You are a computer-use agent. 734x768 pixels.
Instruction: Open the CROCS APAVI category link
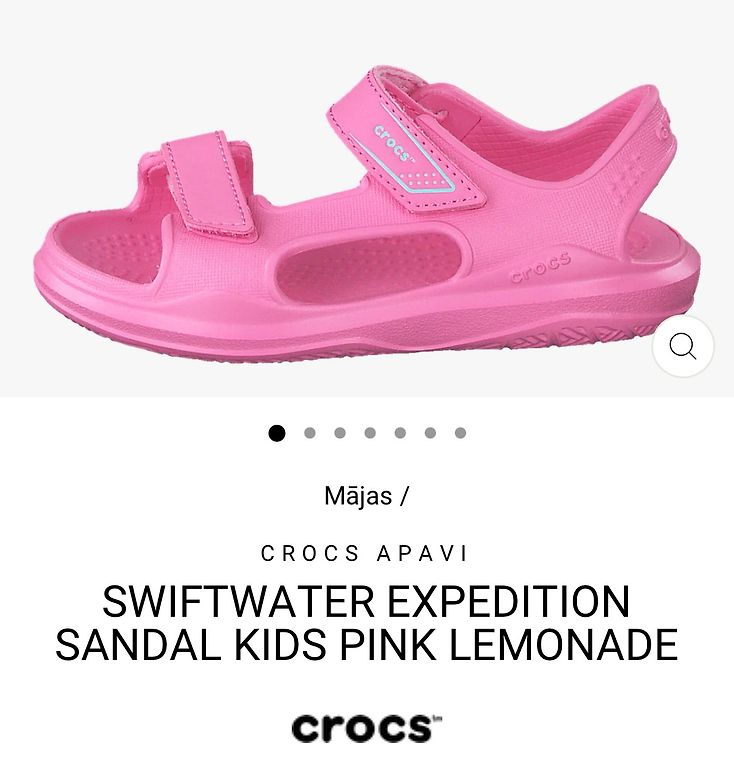tap(364, 553)
